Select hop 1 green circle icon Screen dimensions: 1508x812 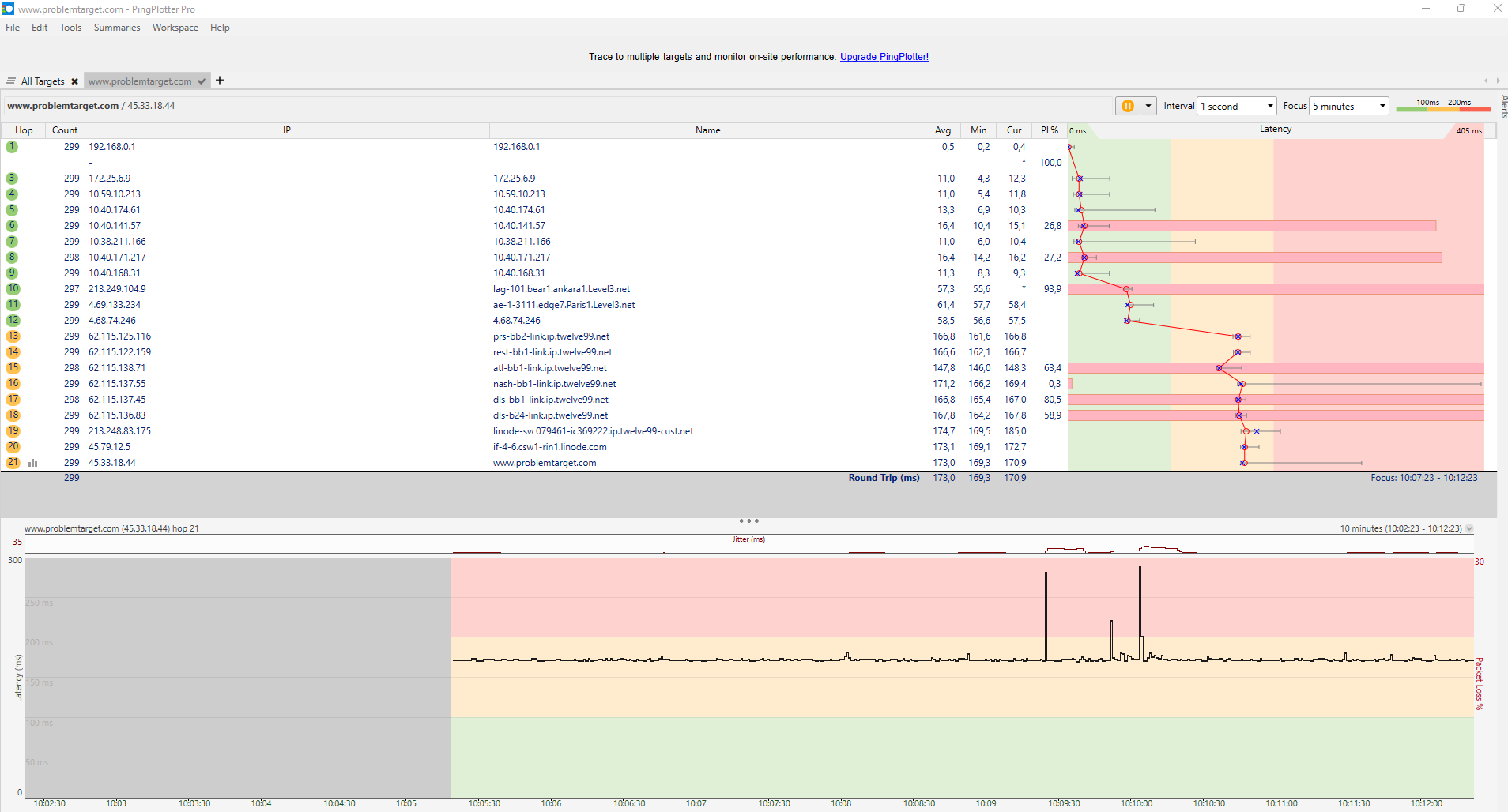pyautogui.click(x=12, y=147)
